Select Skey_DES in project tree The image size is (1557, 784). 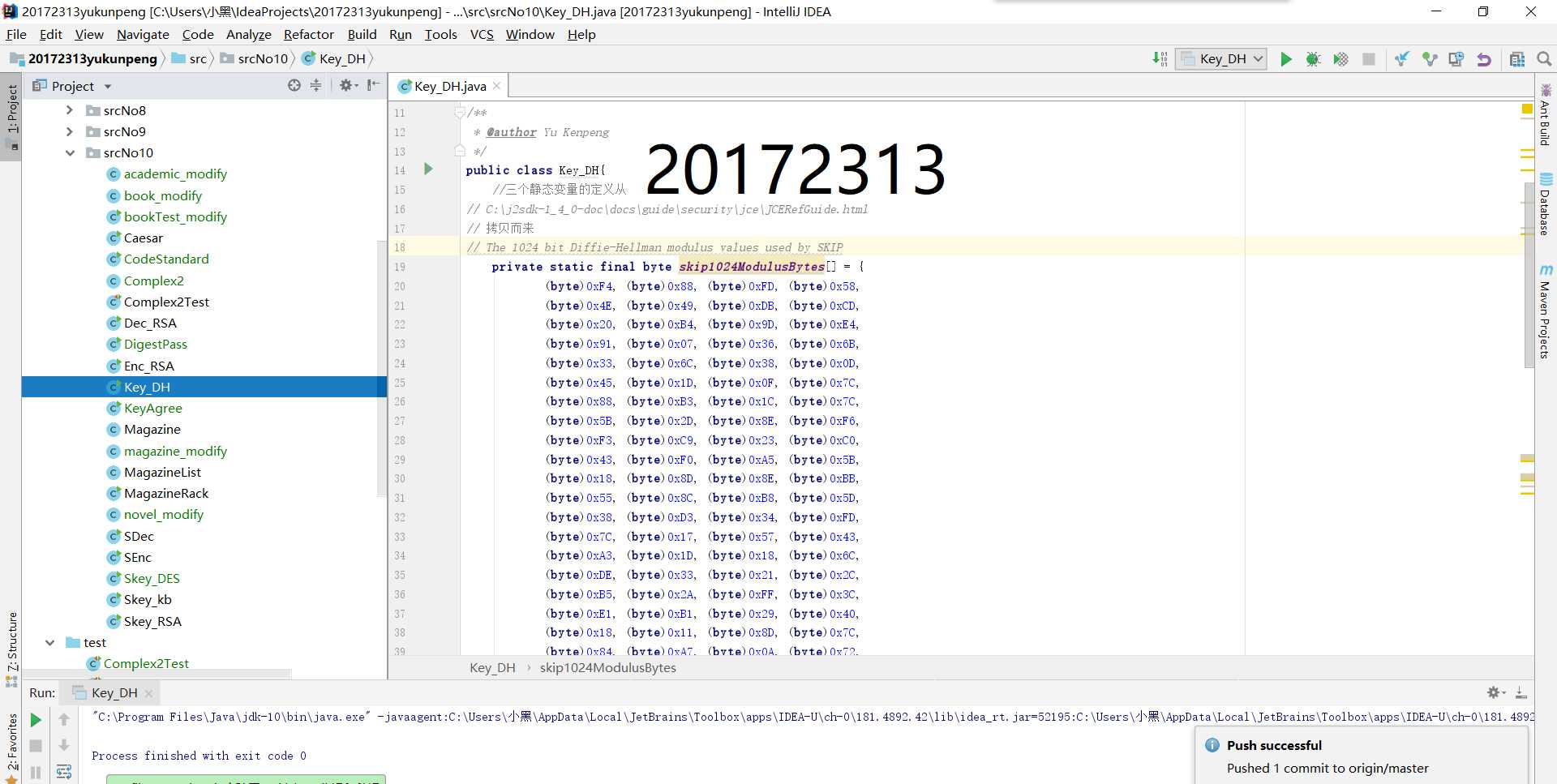pyautogui.click(x=152, y=578)
